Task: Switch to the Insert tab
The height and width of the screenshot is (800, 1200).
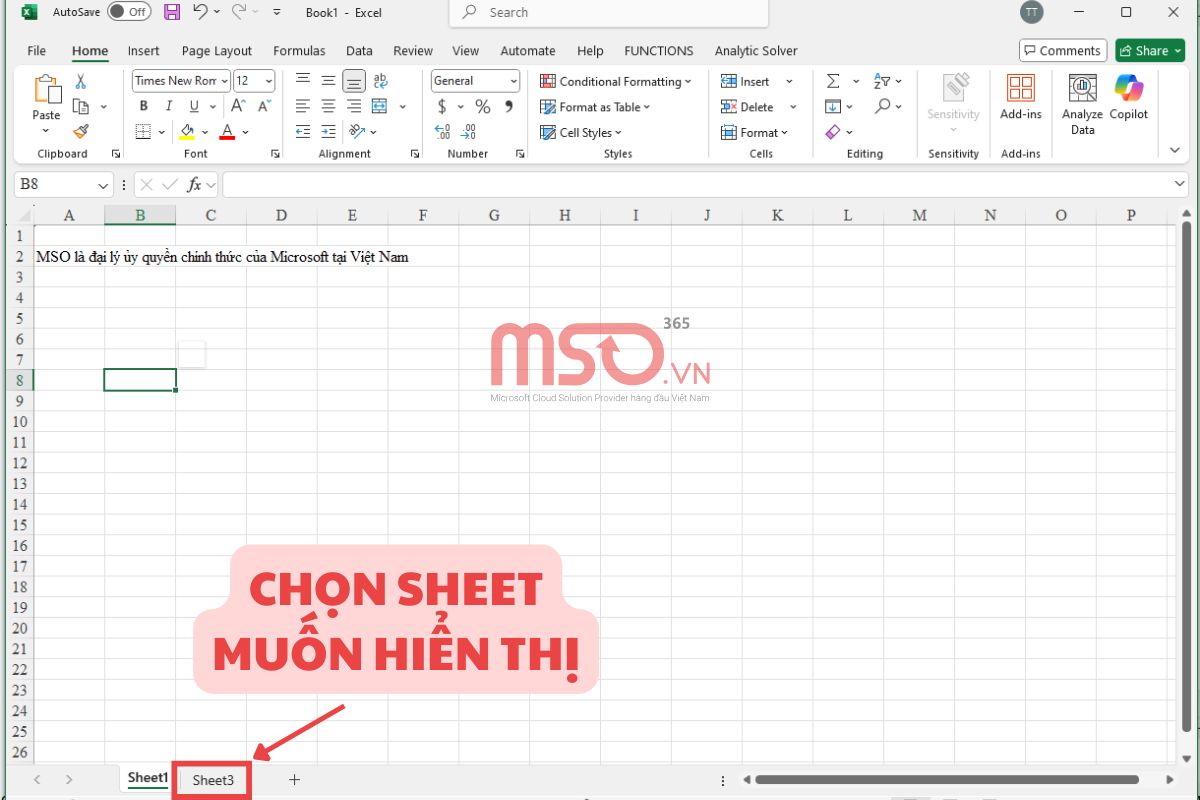Action: 143,51
